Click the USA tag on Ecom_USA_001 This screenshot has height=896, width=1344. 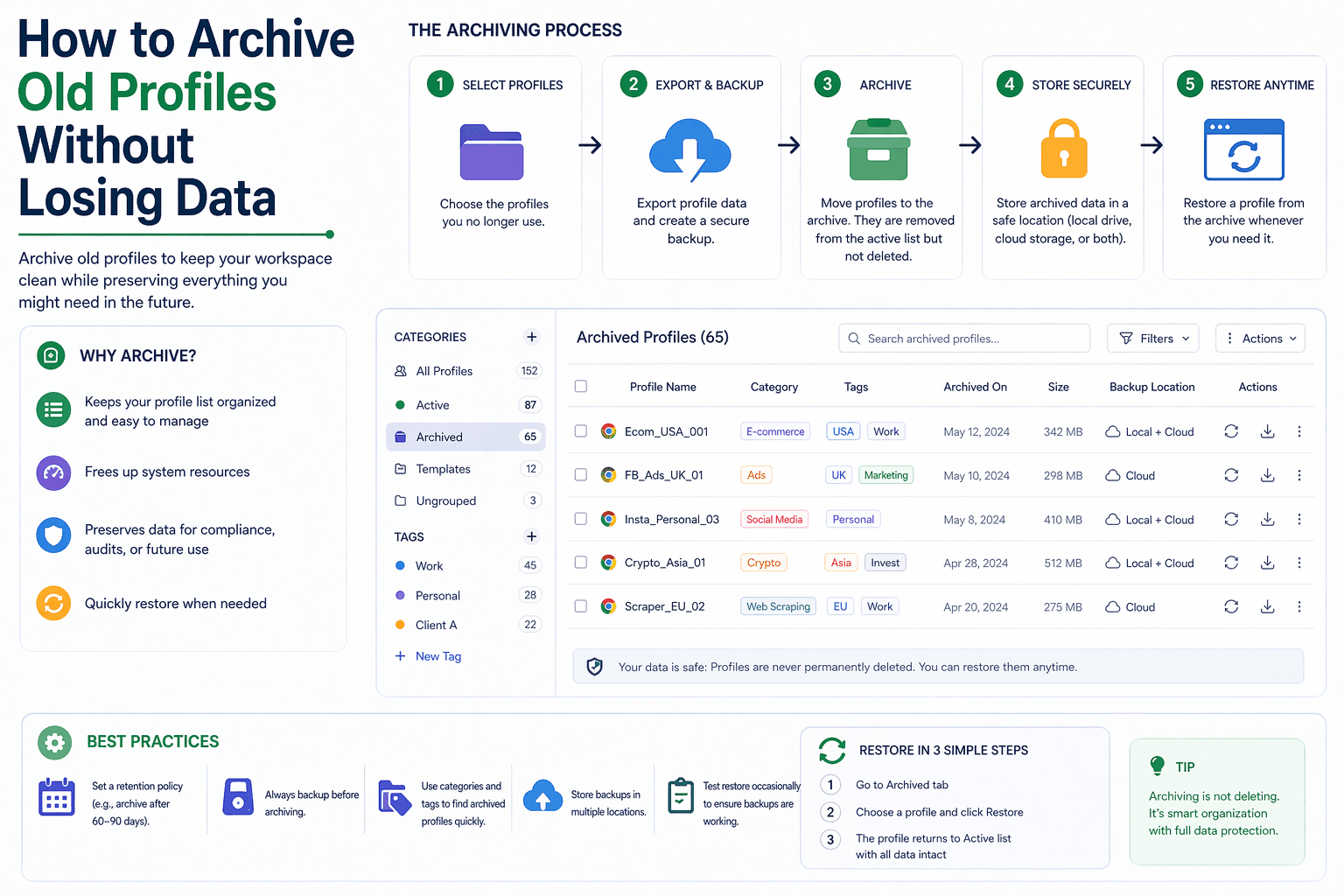[843, 431]
